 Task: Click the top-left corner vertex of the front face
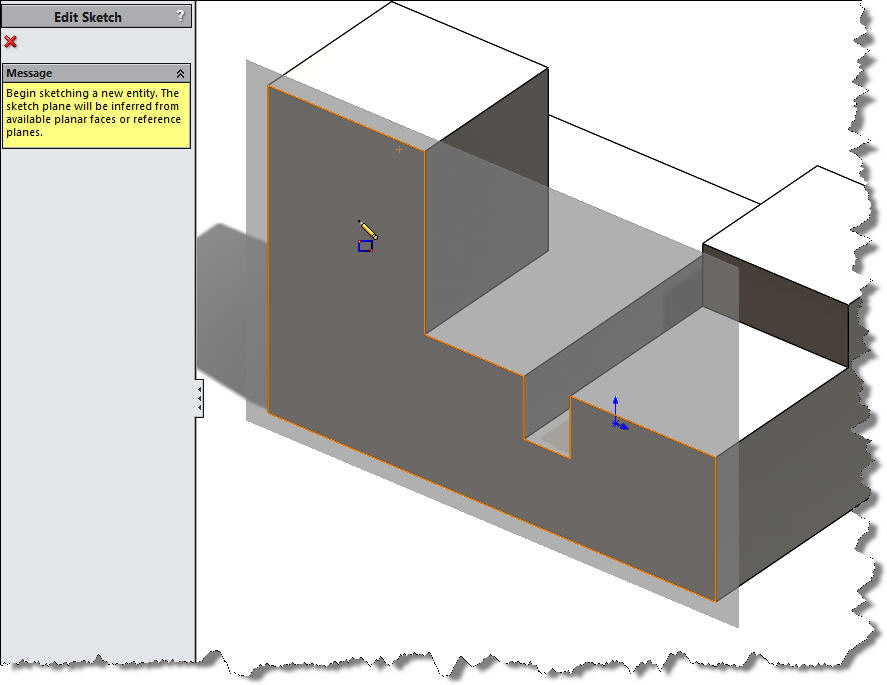tap(269, 86)
